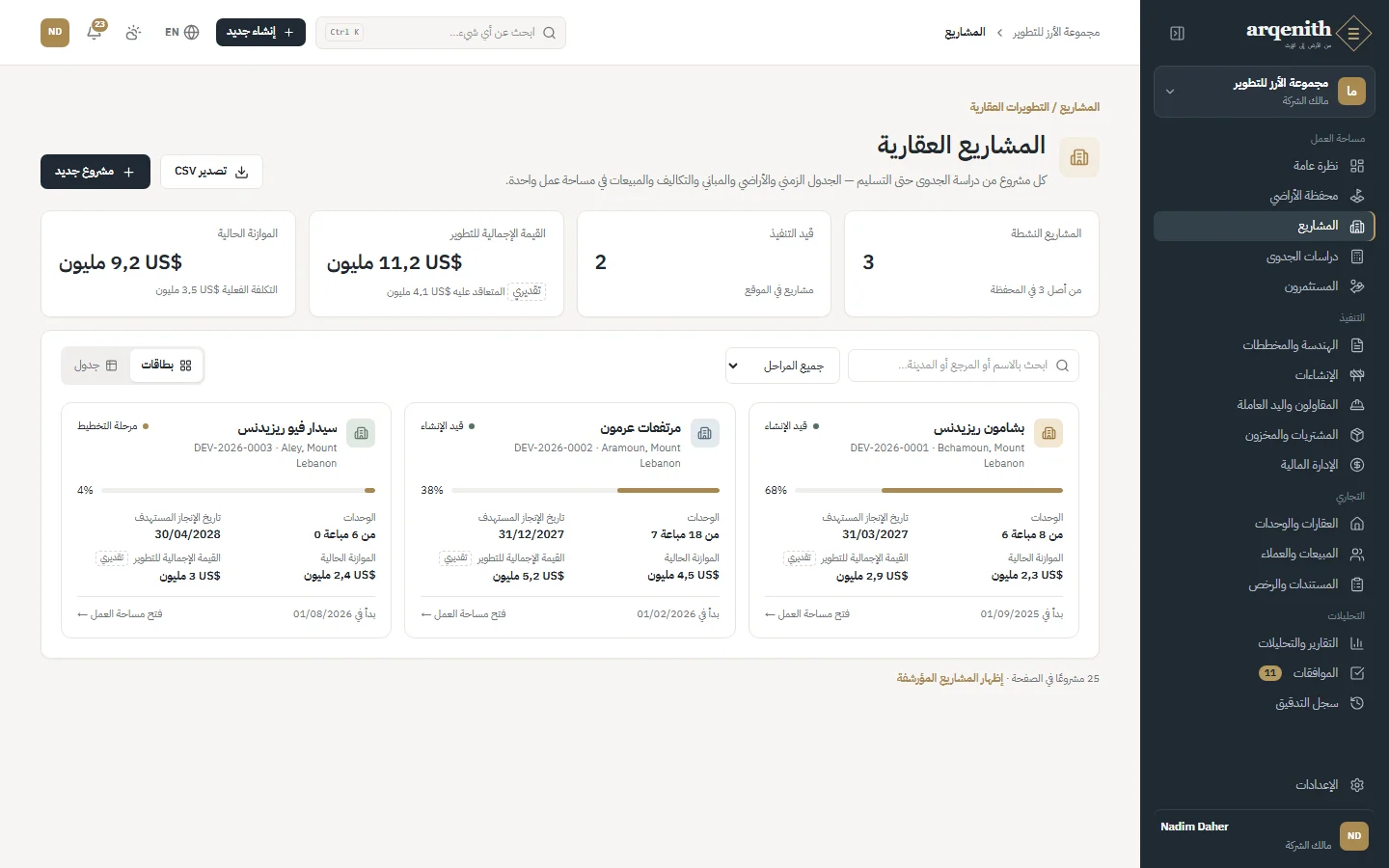This screenshot has height=868, width=1389.
Task: Click the الهندسة والمخططات document icon
Action: (1357, 345)
